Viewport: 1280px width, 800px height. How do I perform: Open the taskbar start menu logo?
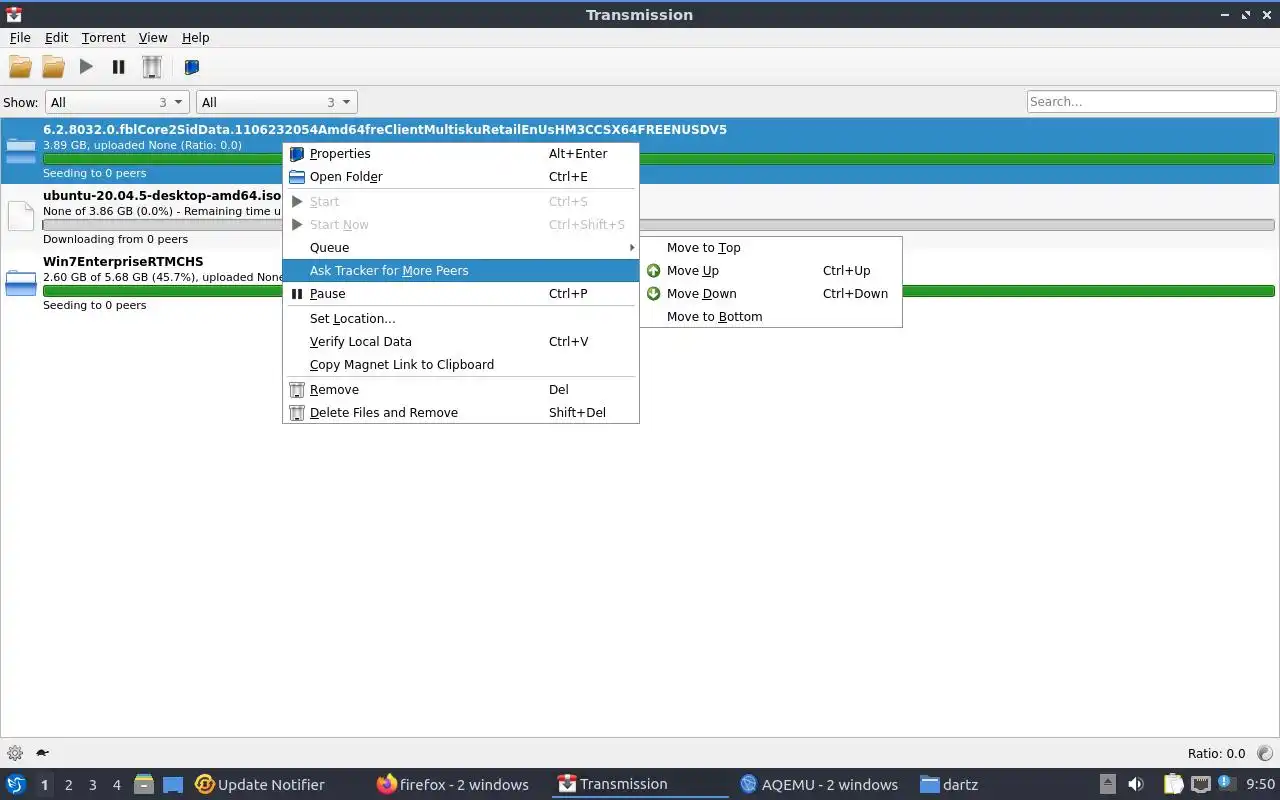pos(15,785)
